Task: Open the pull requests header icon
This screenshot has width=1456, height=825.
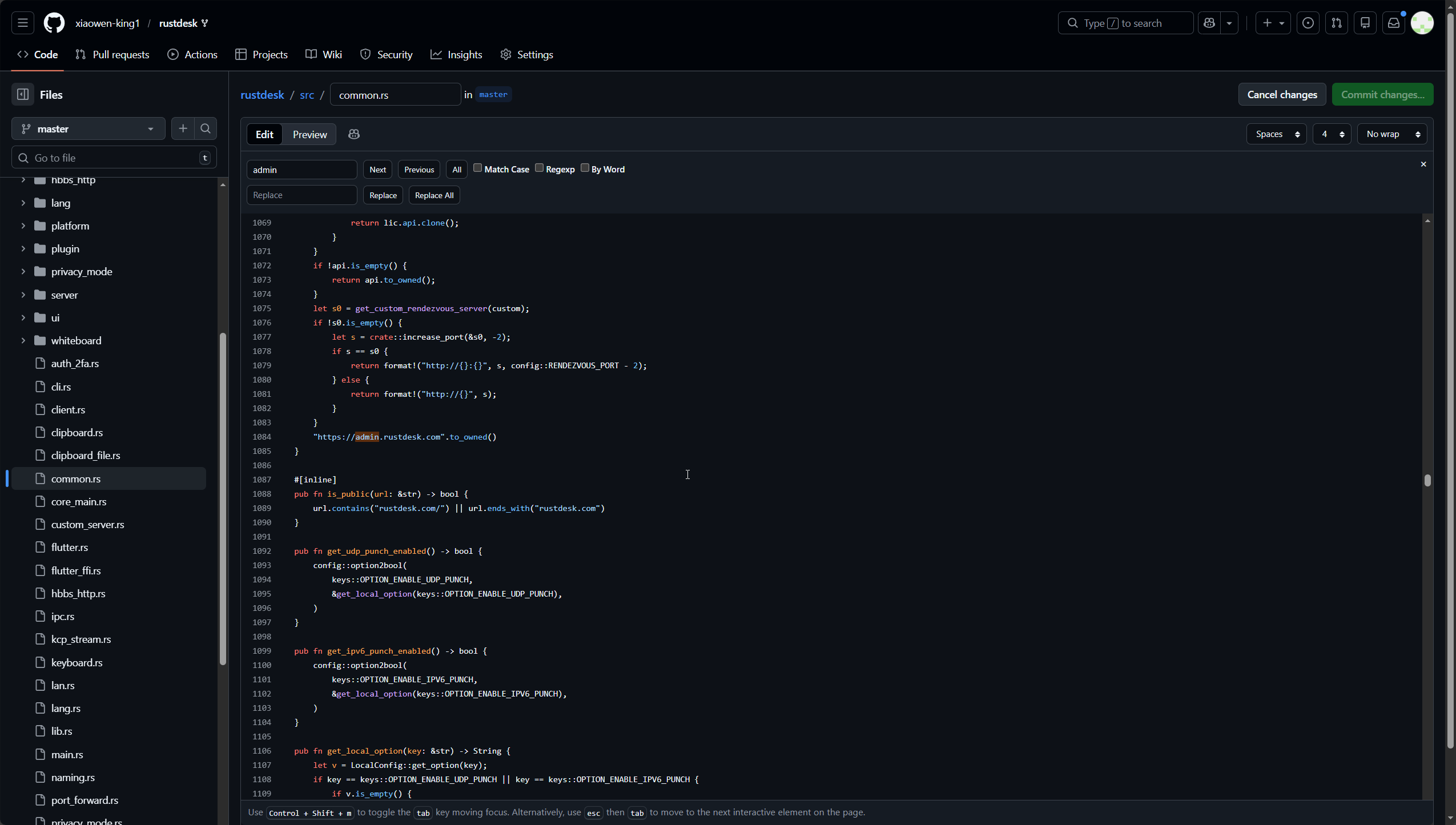Action: tap(1337, 23)
